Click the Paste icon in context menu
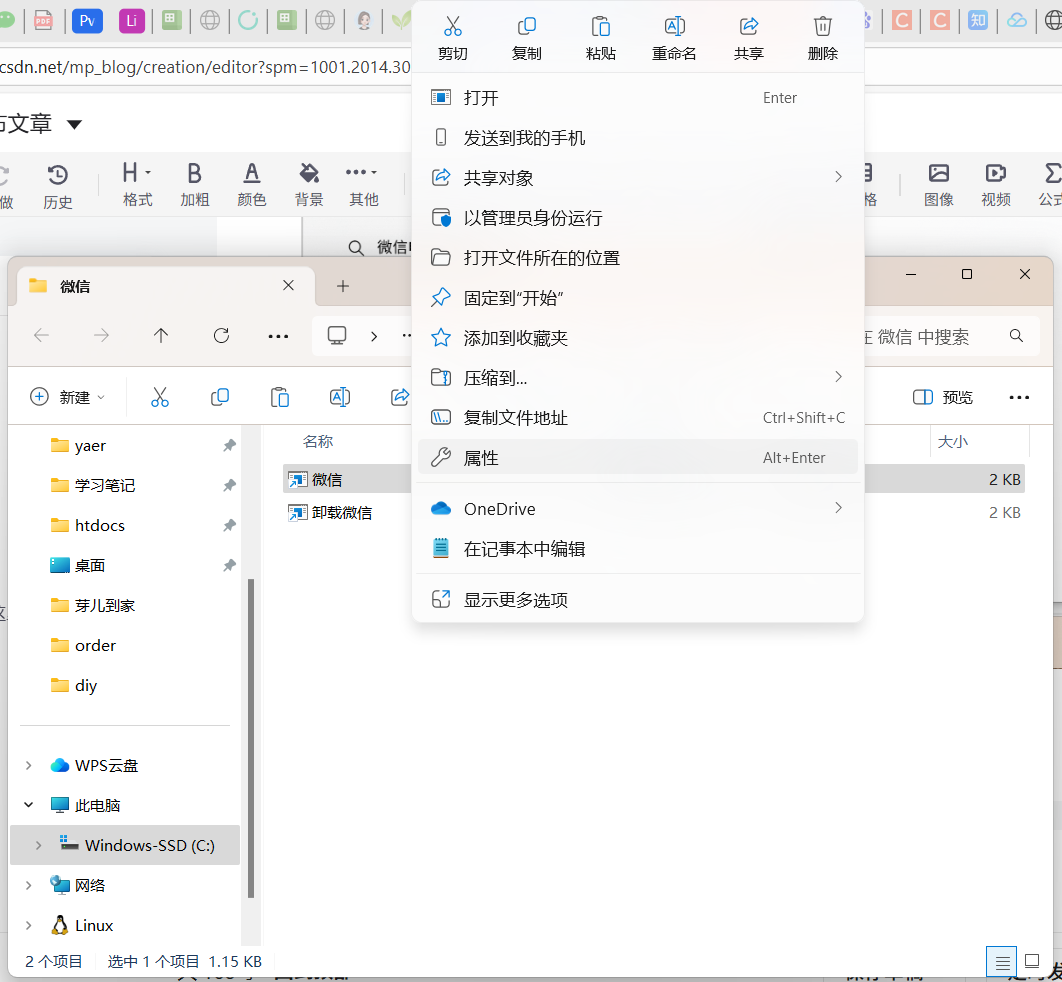 click(601, 26)
